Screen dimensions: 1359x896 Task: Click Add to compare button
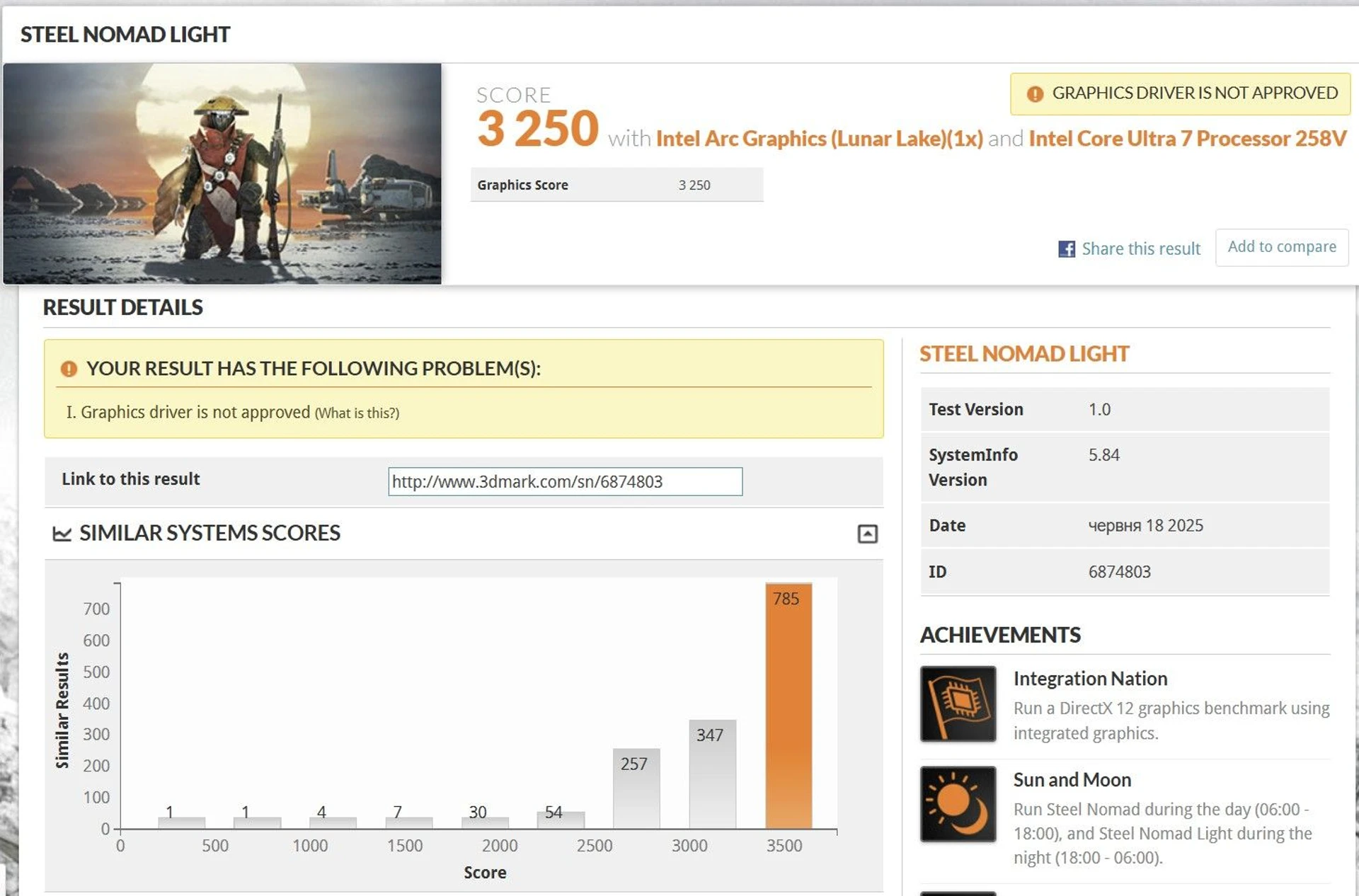(x=1282, y=247)
